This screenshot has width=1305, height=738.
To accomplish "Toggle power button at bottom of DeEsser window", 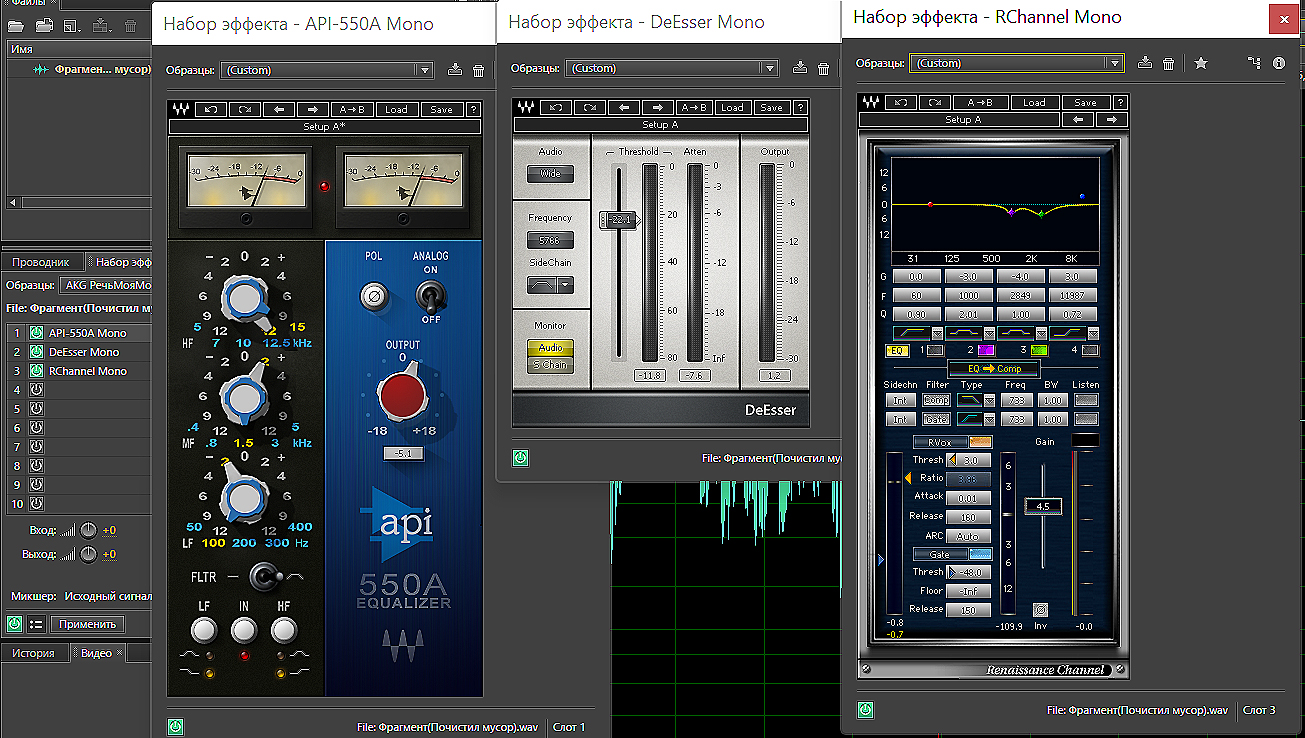I will pyautogui.click(x=520, y=458).
